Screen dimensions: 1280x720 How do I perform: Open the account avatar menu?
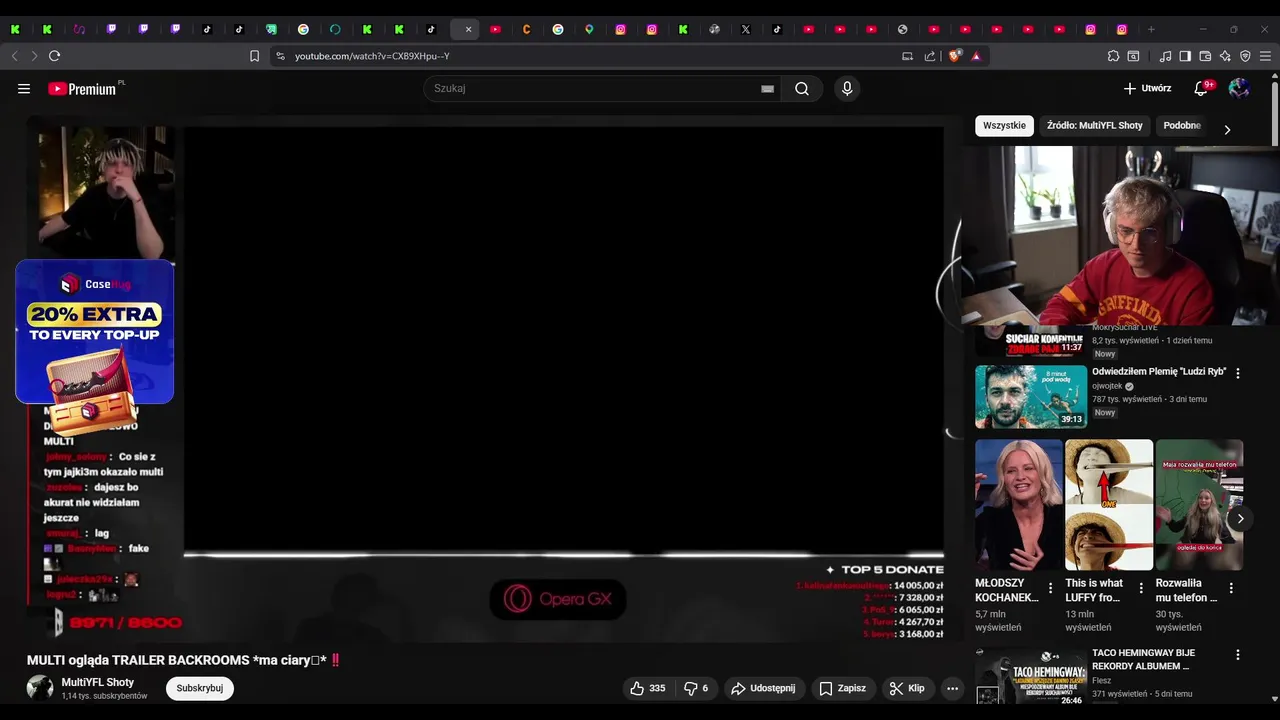[1239, 89]
